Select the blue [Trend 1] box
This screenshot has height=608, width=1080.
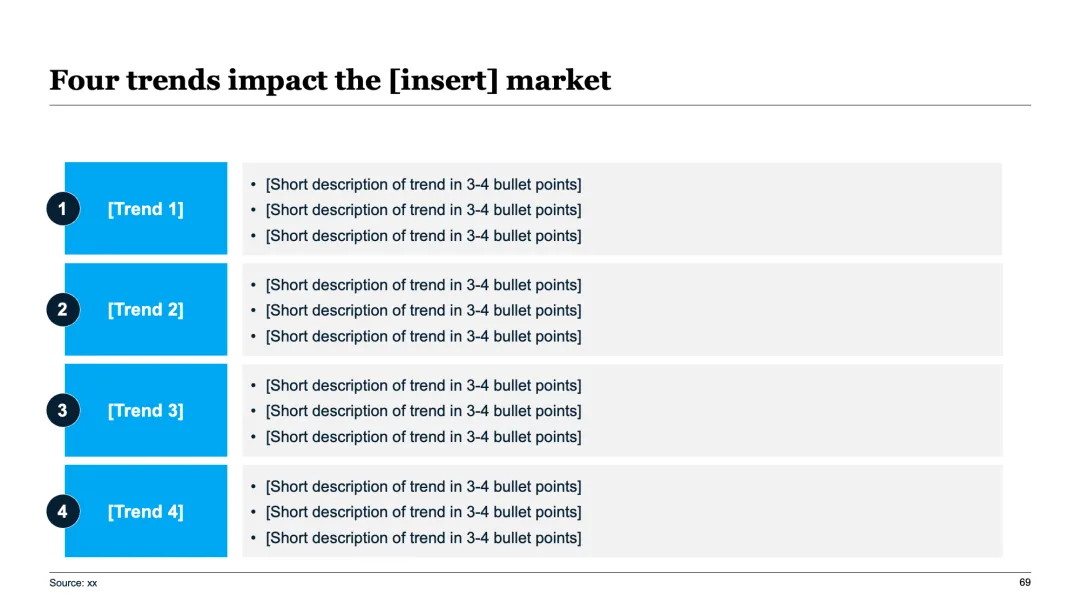(146, 209)
